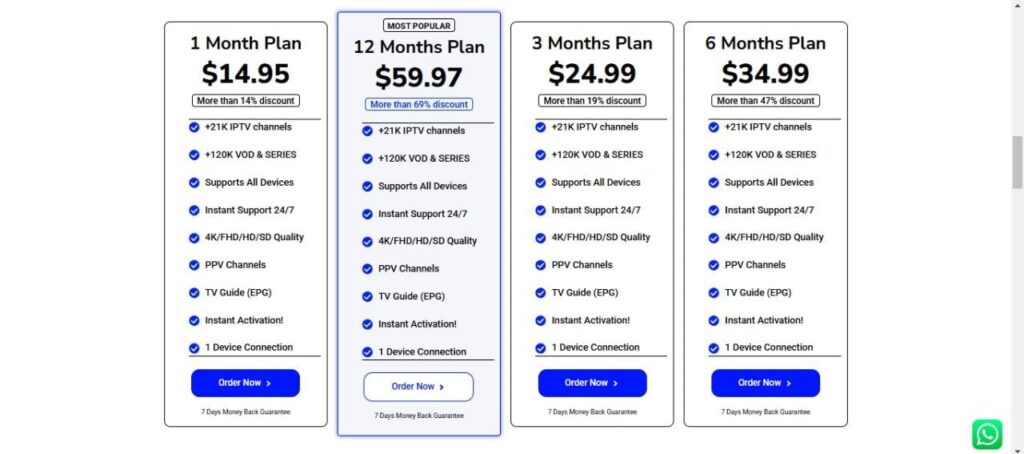This screenshot has width=1024, height=454.
Task: Click checkmark icon beside 6 Months Instant Activation!
Action: (x=714, y=320)
